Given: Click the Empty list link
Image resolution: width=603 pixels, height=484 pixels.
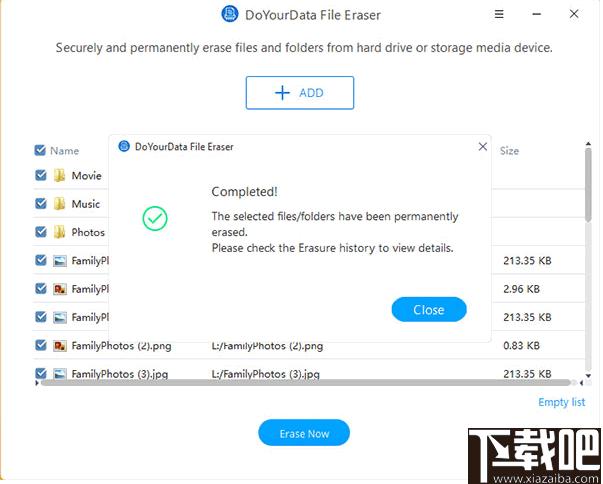Looking at the screenshot, I should tap(561, 403).
